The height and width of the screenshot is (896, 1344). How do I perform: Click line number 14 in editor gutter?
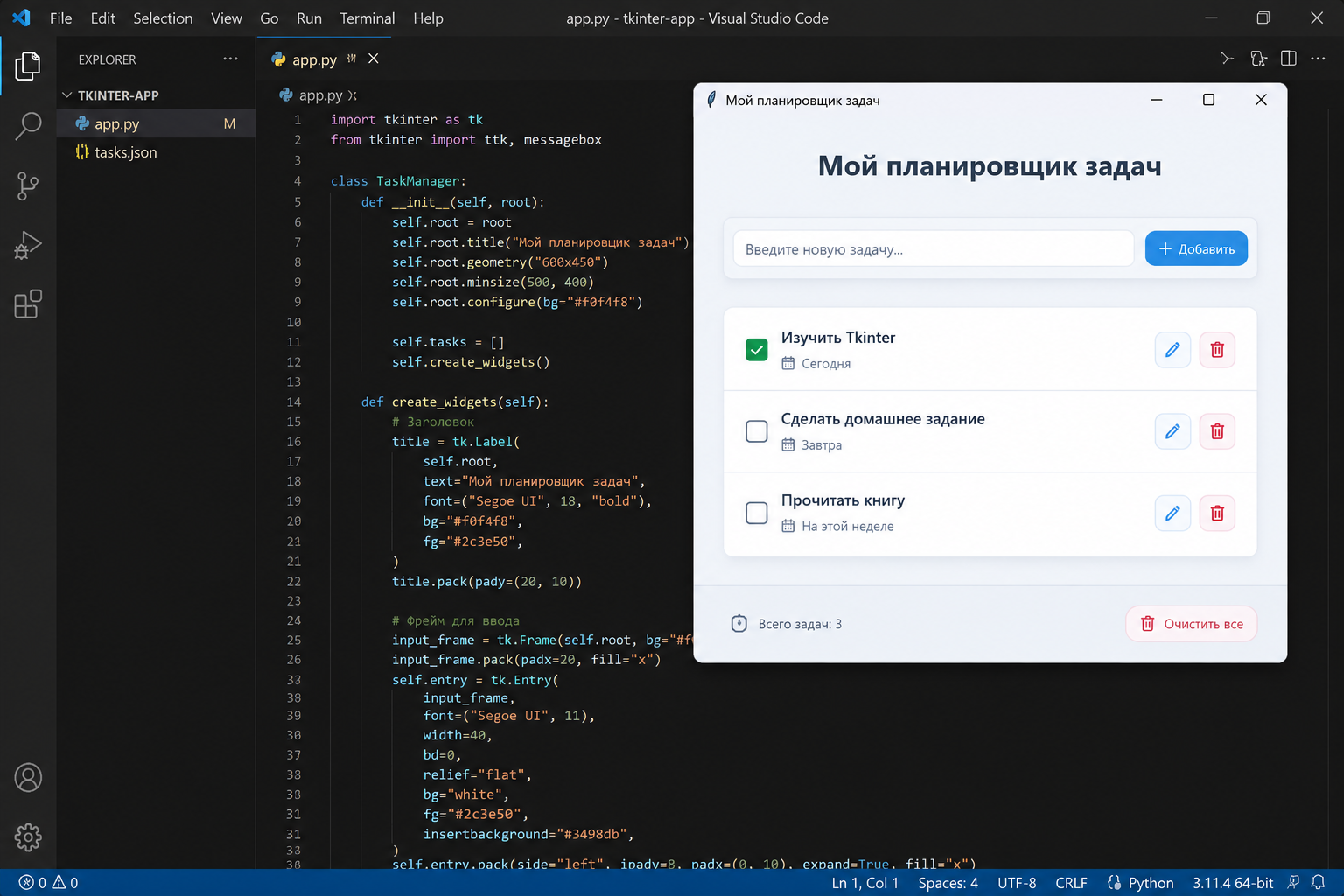pos(294,402)
